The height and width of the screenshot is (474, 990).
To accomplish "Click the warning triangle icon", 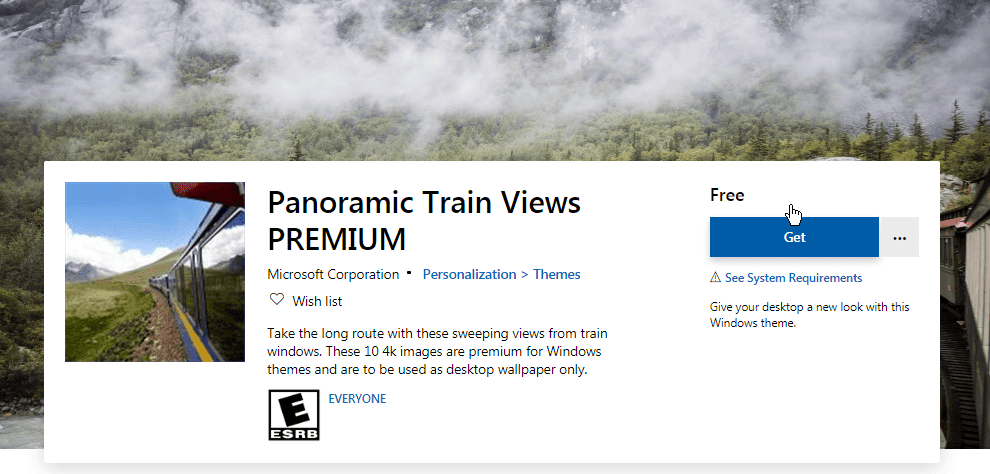I will coord(715,278).
